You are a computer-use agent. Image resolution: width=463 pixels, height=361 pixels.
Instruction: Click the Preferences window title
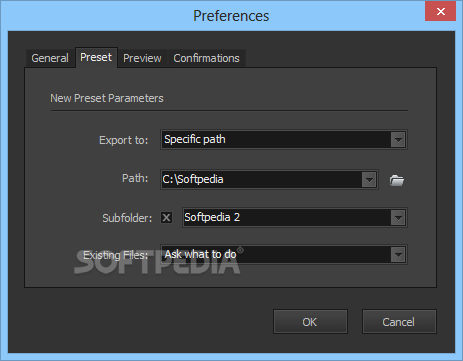tap(231, 16)
